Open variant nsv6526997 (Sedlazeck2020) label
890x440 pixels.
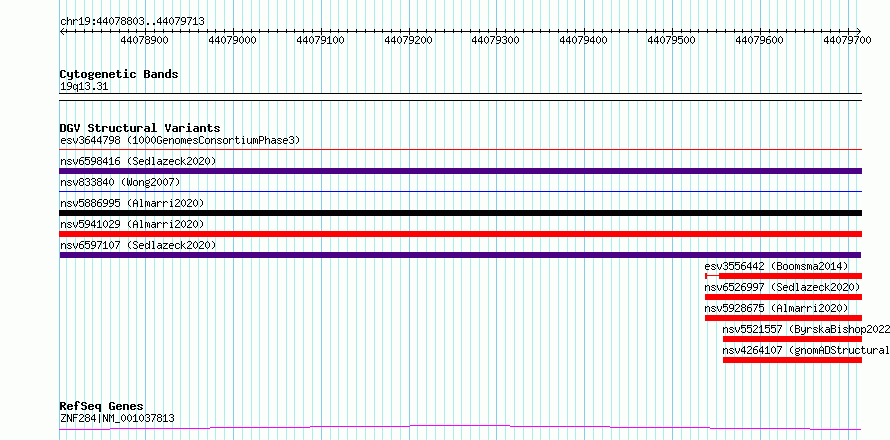(x=782, y=287)
